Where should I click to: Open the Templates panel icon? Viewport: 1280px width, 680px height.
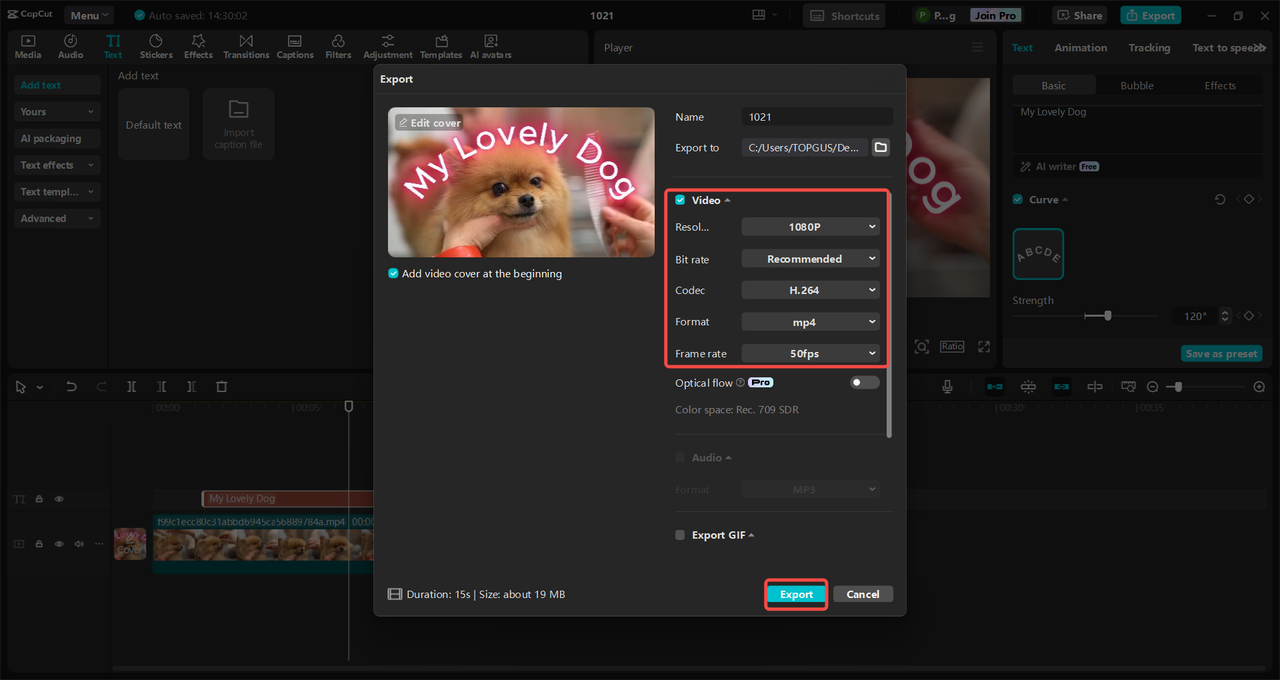click(x=441, y=46)
